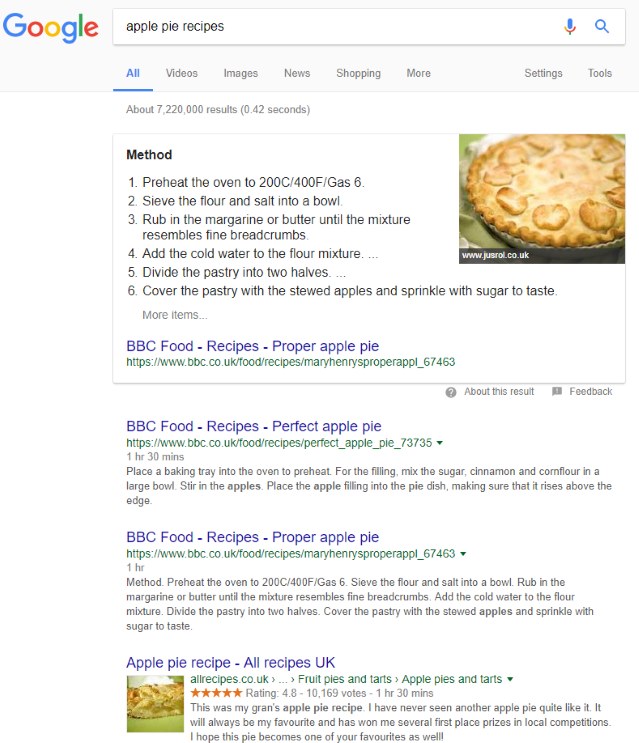Switch to the Images tab
Screen dimensions: 639x743
[241, 73]
